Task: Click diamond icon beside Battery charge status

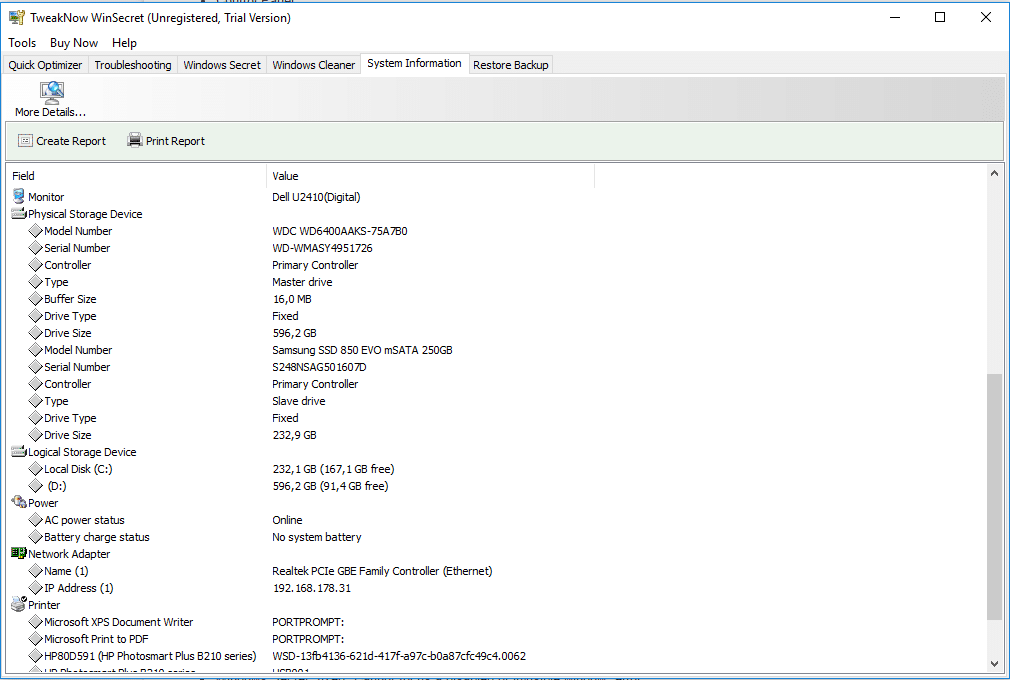Action: point(35,537)
